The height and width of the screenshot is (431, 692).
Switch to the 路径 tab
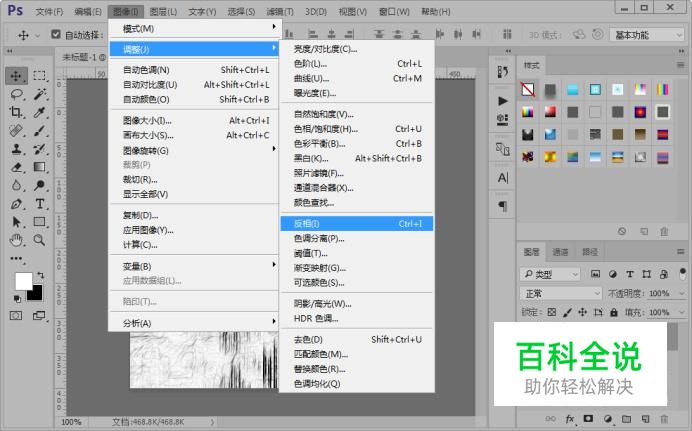pyautogui.click(x=590, y=252)
